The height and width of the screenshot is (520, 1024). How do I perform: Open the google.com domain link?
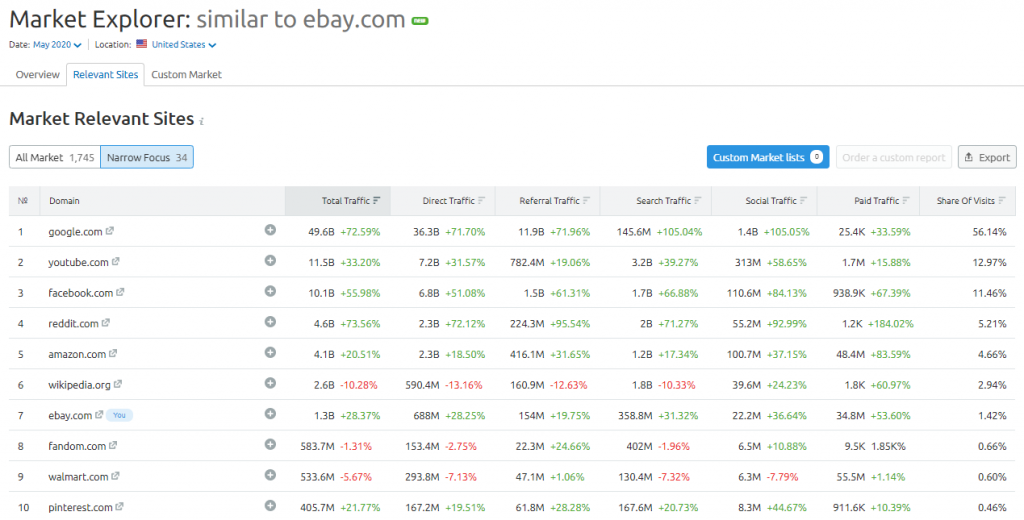75,232
